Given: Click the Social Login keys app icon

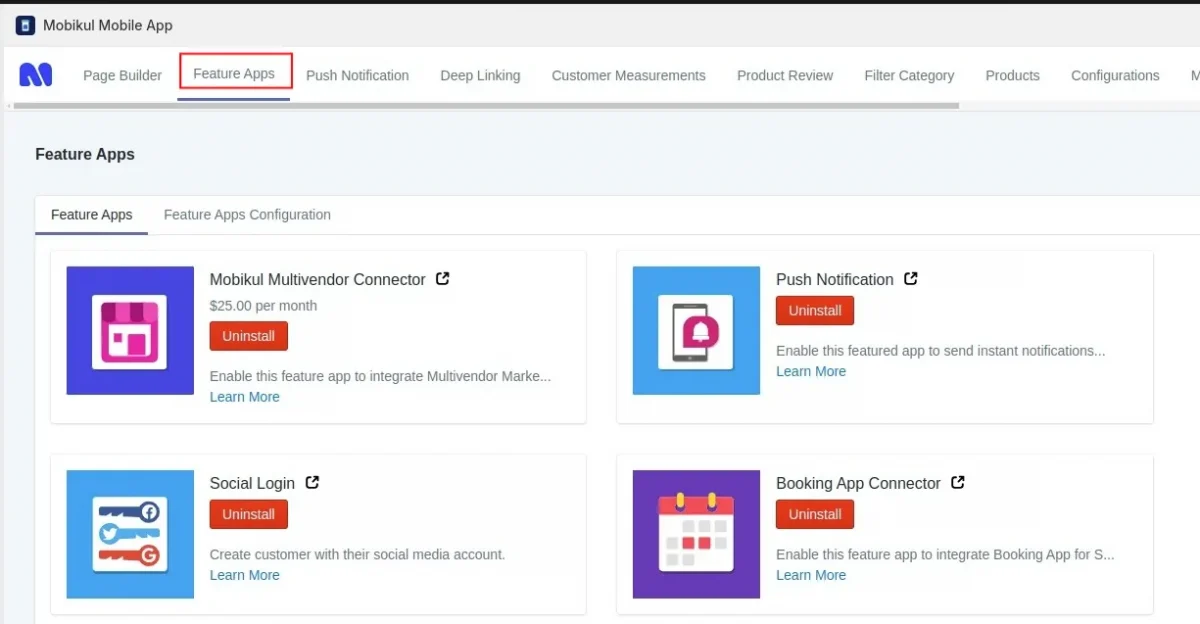Looking at the screenshot, I should pyautogui.click(x=129, y=533).
